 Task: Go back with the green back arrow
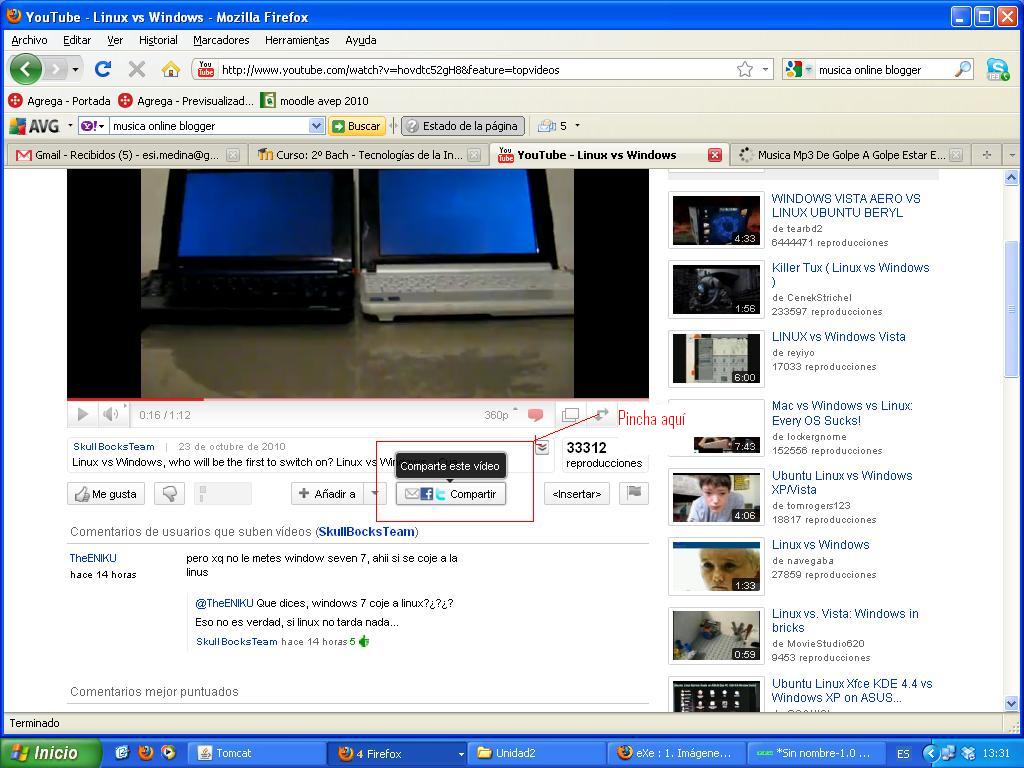click(25, 69)
